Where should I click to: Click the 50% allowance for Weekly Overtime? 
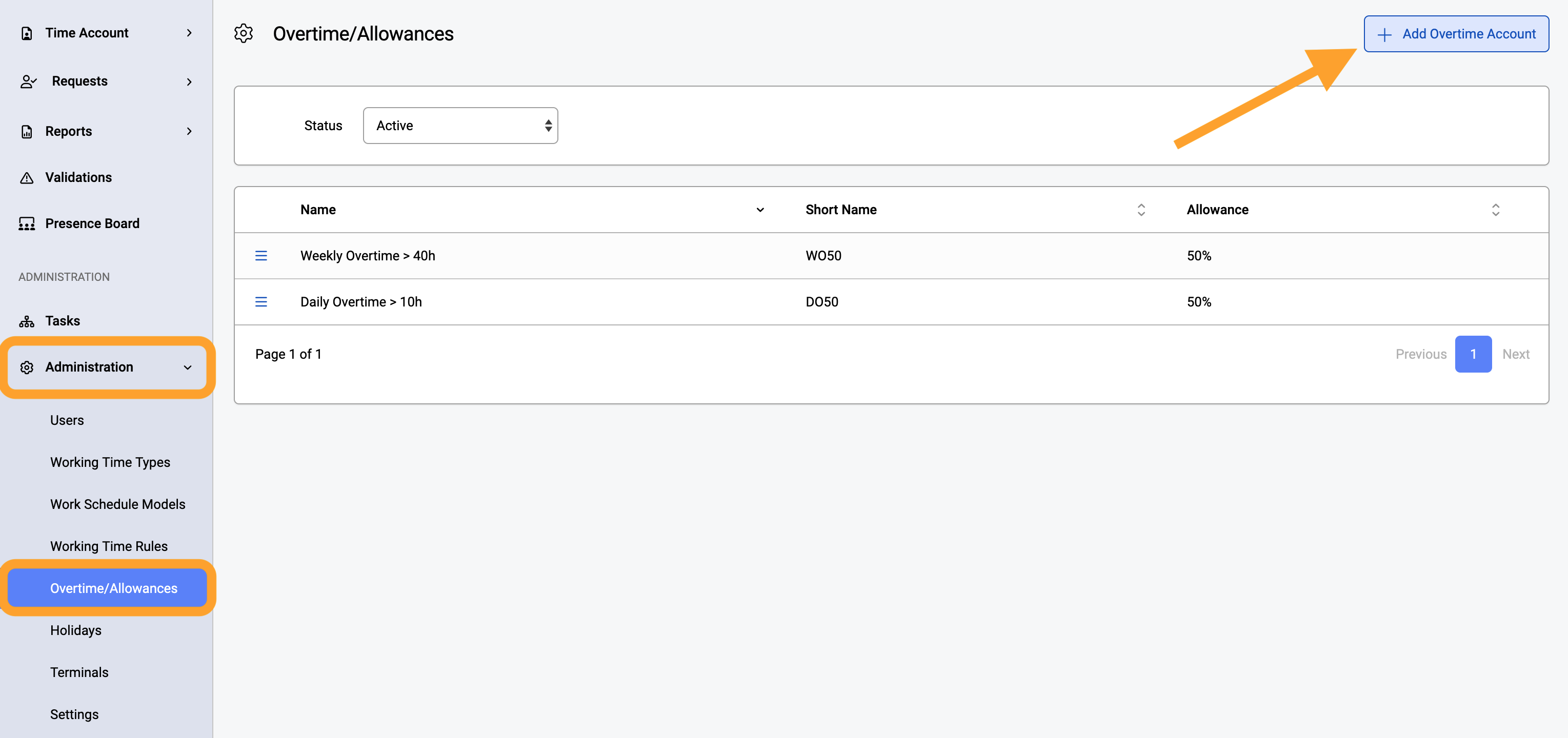tap(1199, 256)
